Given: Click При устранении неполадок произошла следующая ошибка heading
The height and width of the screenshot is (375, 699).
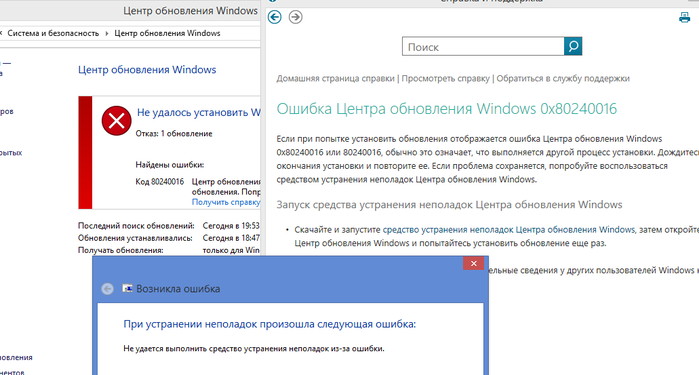Looking at the screenshot, I should [x=270, y=324].
